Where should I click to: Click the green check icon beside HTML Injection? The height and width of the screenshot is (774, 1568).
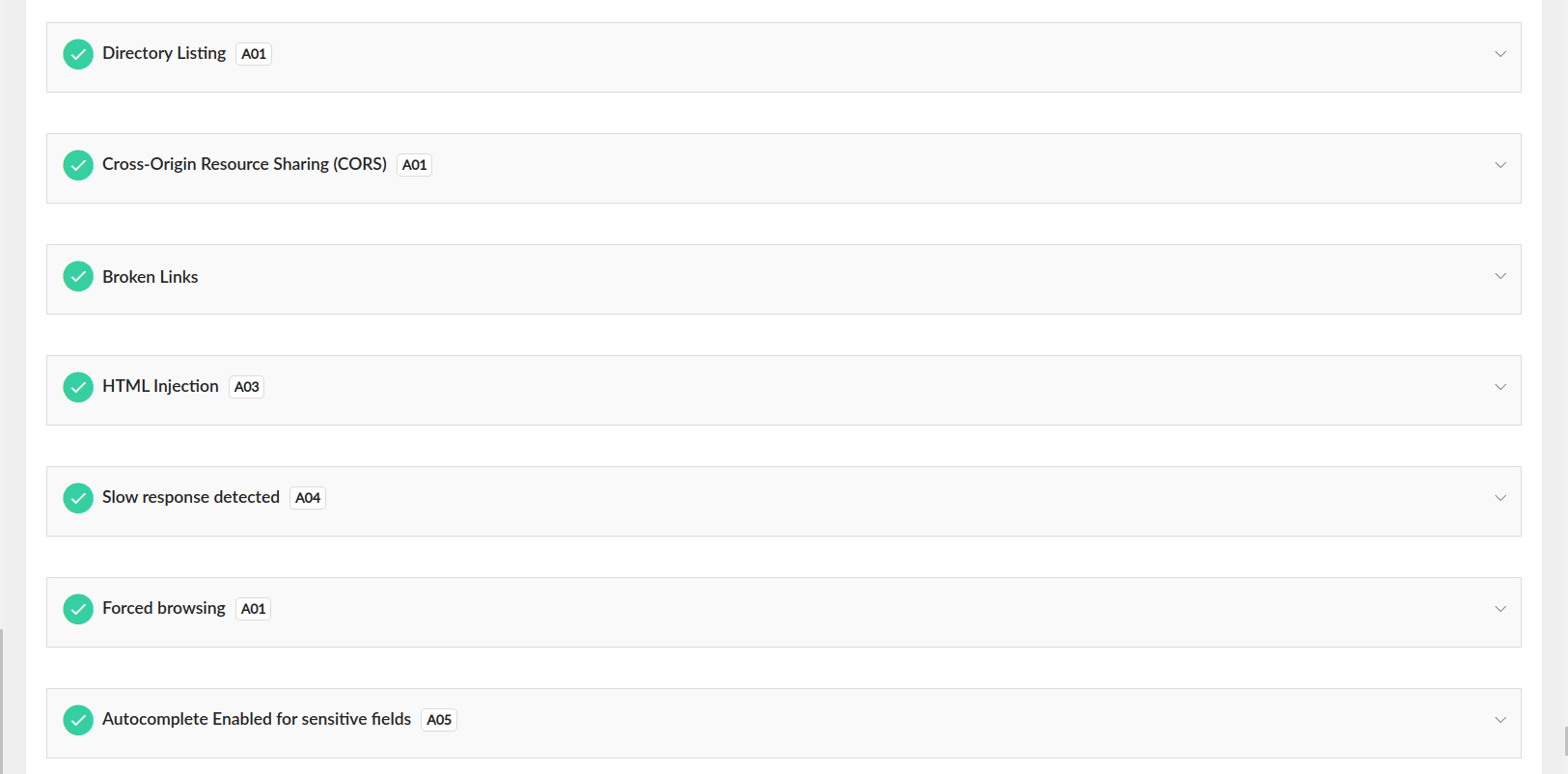click(78, 387)
